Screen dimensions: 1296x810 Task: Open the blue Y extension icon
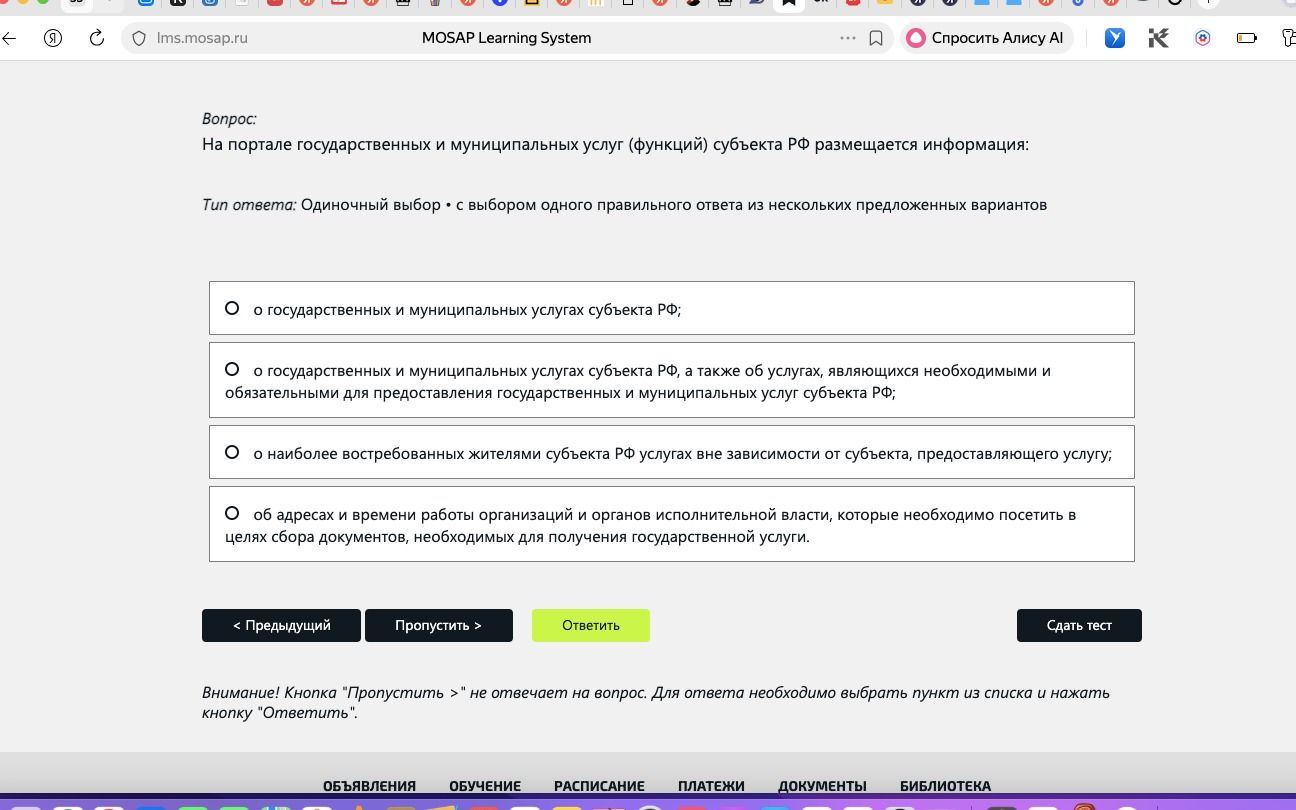(1115, 38)
